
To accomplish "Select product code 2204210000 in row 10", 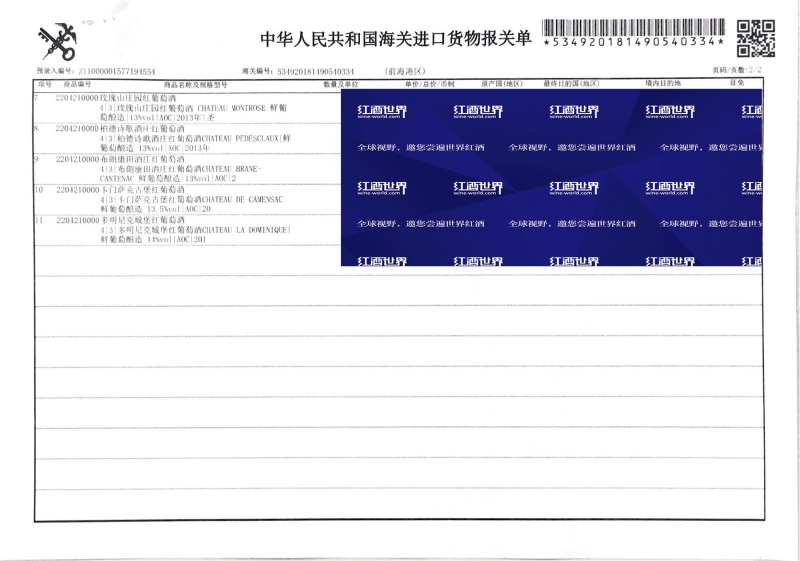I will (77, 190).
